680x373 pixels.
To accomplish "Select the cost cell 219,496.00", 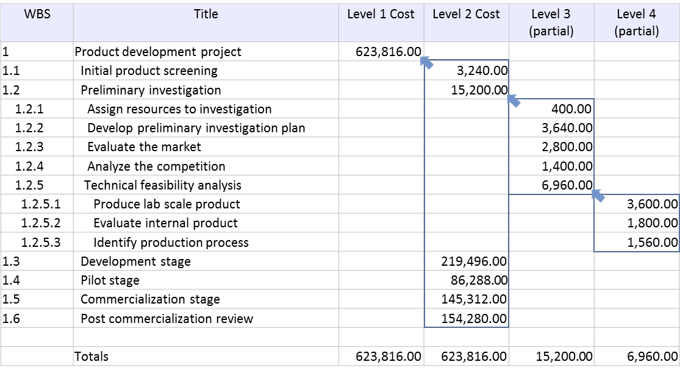I will (x=466, y=262).
